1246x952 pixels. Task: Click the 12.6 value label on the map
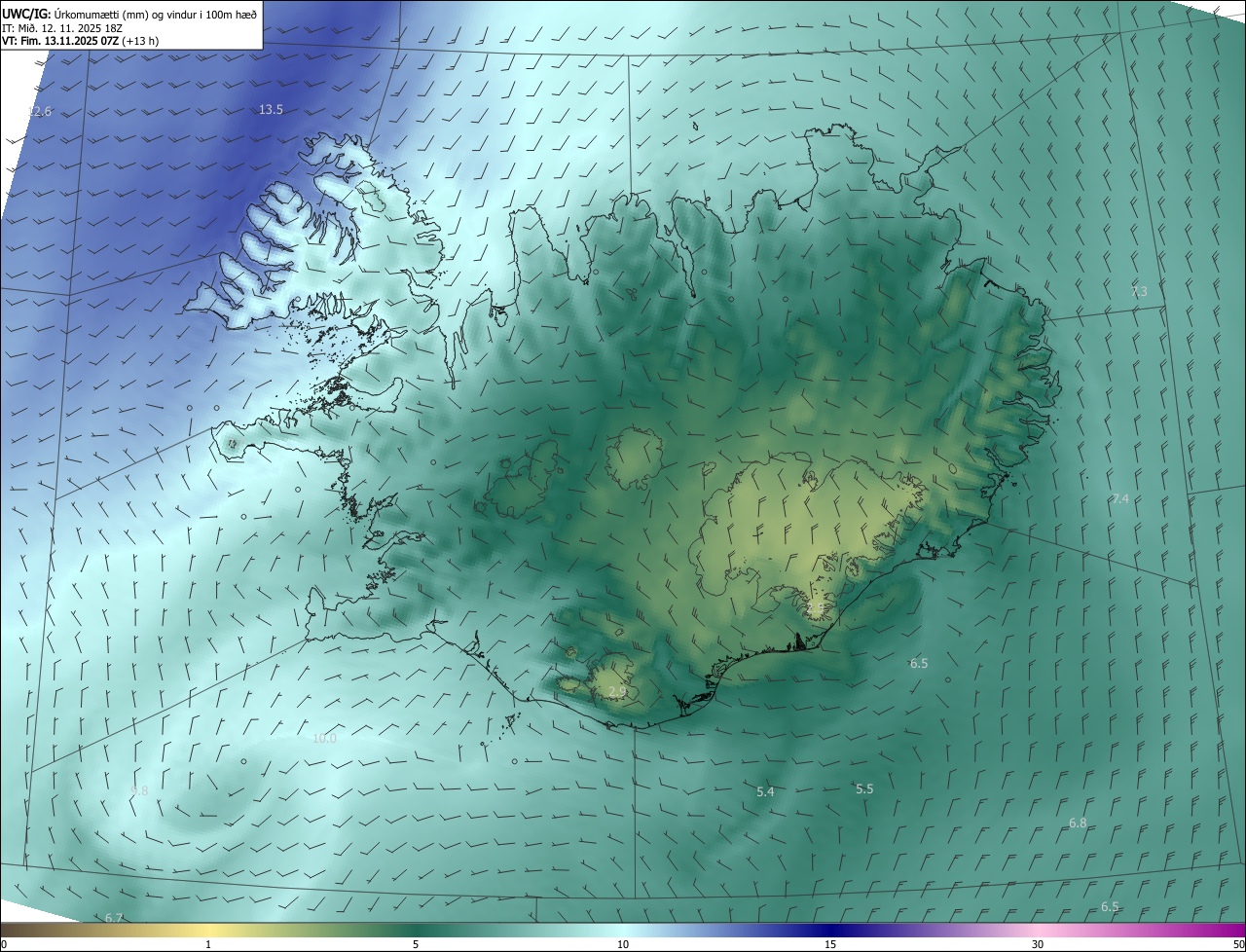[x=39, y=112]
